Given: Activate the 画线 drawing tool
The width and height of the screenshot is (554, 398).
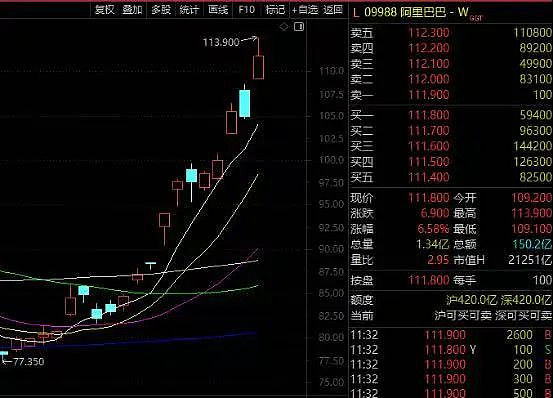Looking at the screenshot, I should tap(218, 10).
